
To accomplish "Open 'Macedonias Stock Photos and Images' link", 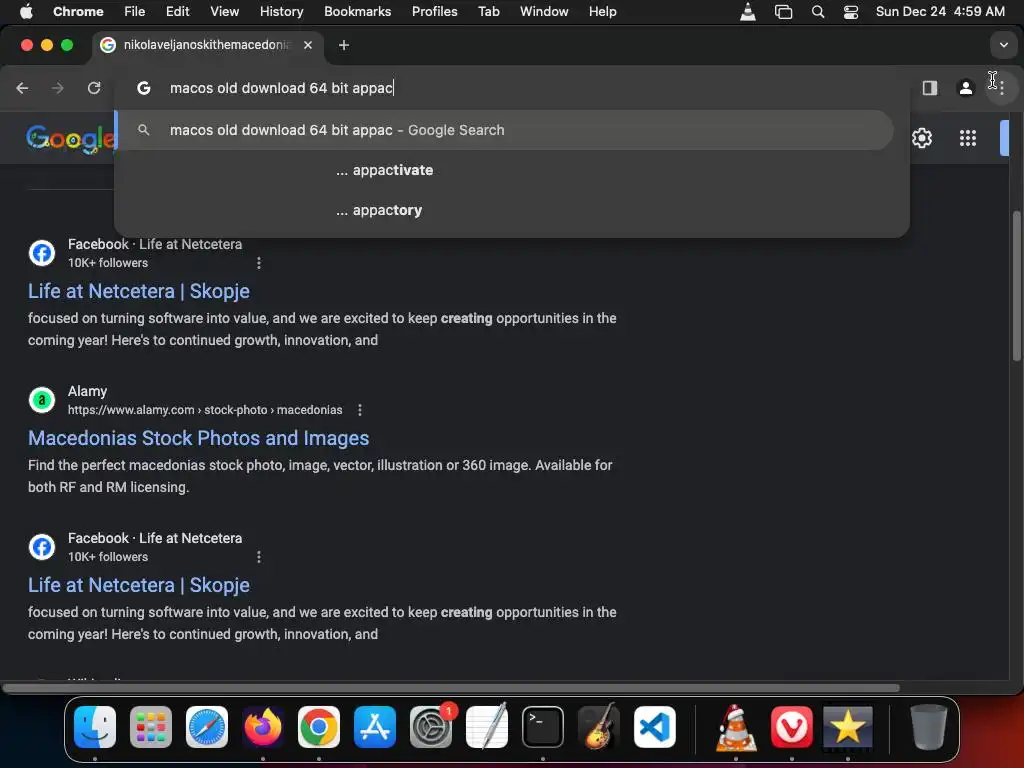I will 199,438.
